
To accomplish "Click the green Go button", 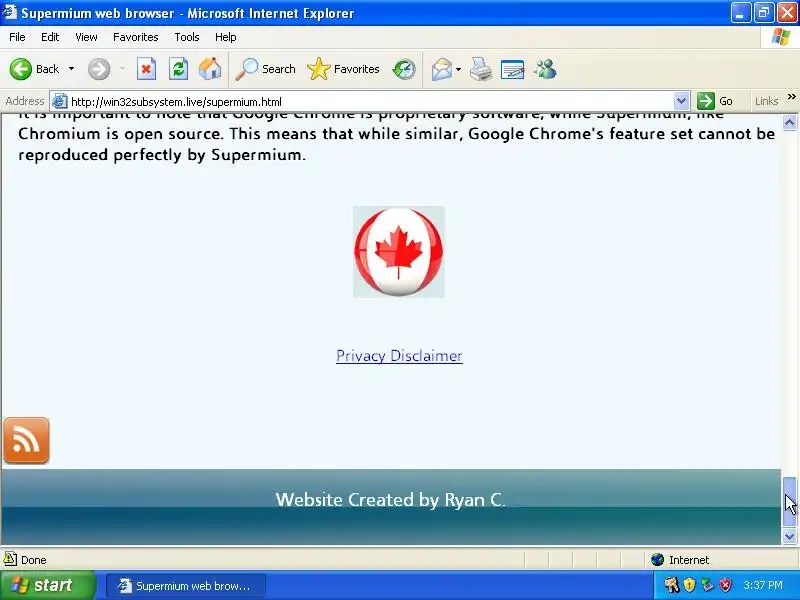I will 715,101.
